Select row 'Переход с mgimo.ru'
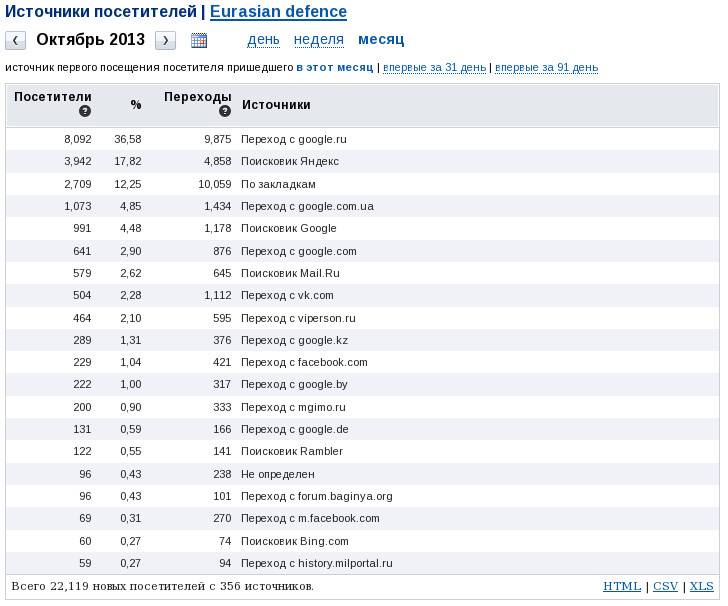The image size is (728, 606). coord(362,407)
